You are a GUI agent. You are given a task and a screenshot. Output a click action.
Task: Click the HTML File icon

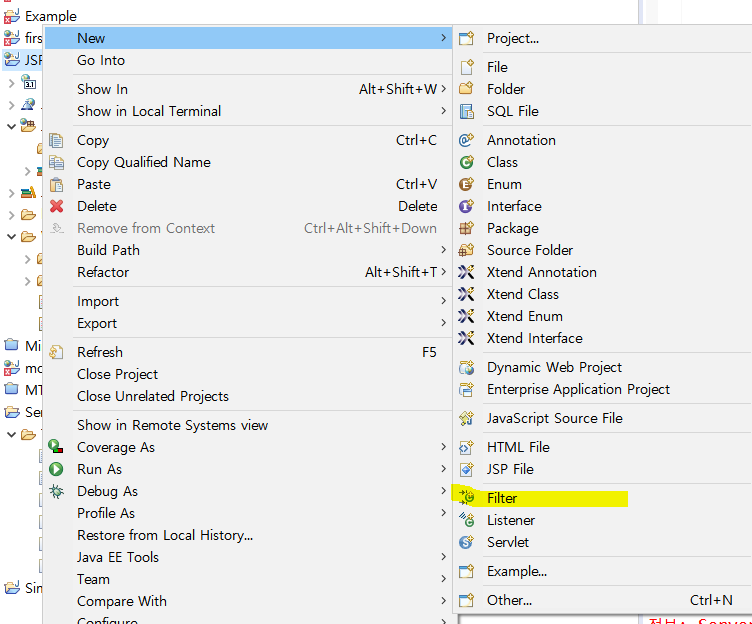(466, 447)
